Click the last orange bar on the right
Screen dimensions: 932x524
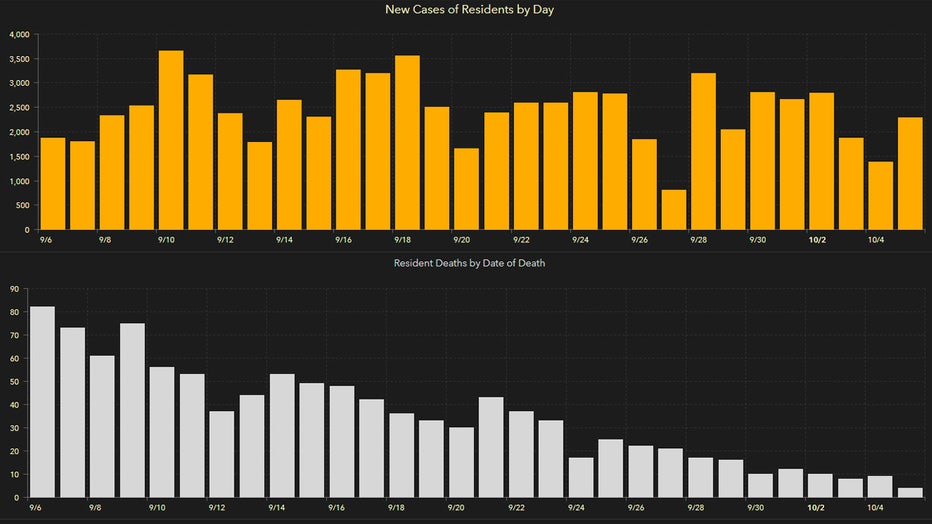pyautogui.click(x=910, y=174)
